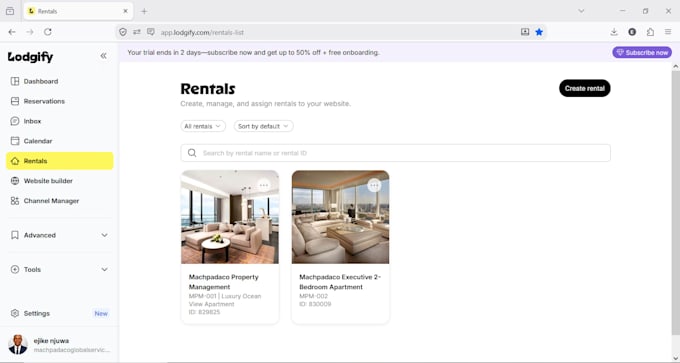Click the Advanced bookmark icon

[15, 235]
